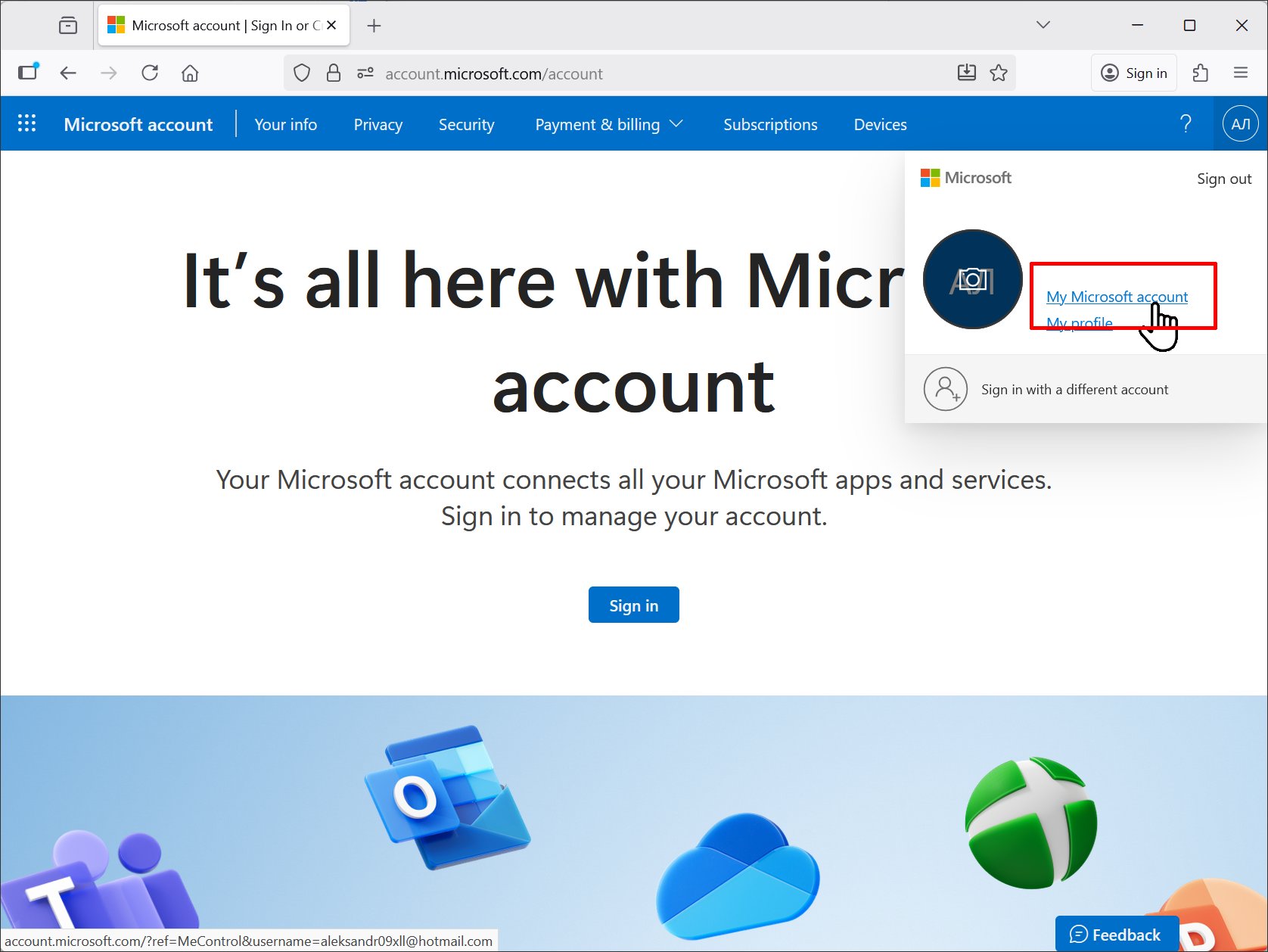Expand the Payment & billing dropdown
This screenshot has height=952, width=1268.
pos(609,125)
